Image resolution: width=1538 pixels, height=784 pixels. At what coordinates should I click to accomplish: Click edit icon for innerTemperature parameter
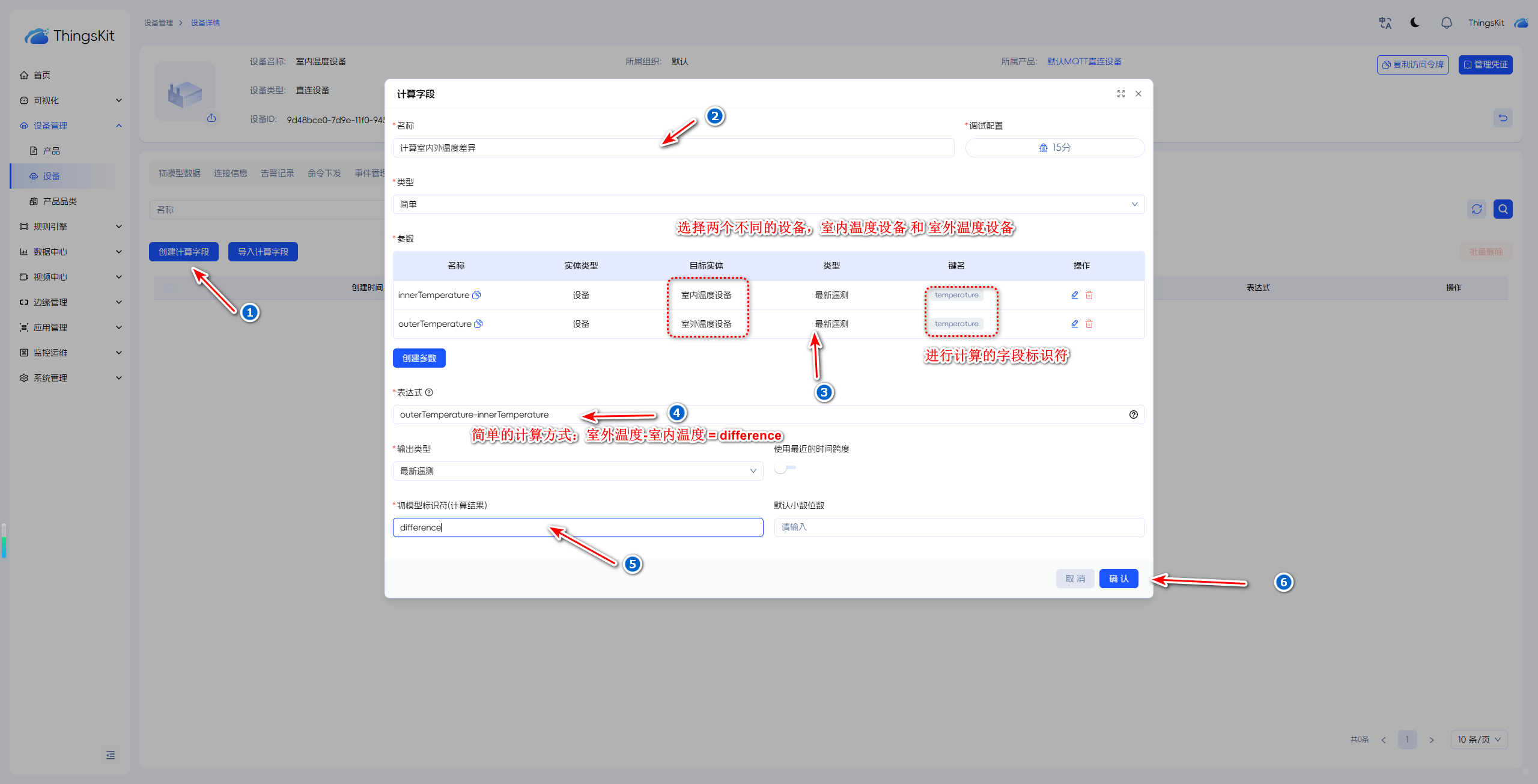coord(1075,295)
